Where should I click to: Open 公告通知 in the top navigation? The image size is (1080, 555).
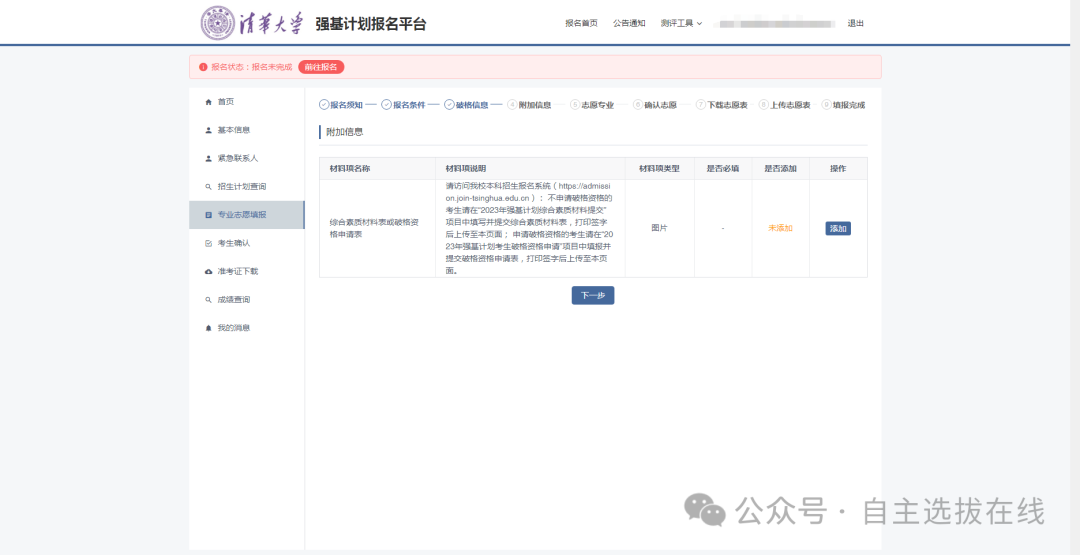pos(629,23)
